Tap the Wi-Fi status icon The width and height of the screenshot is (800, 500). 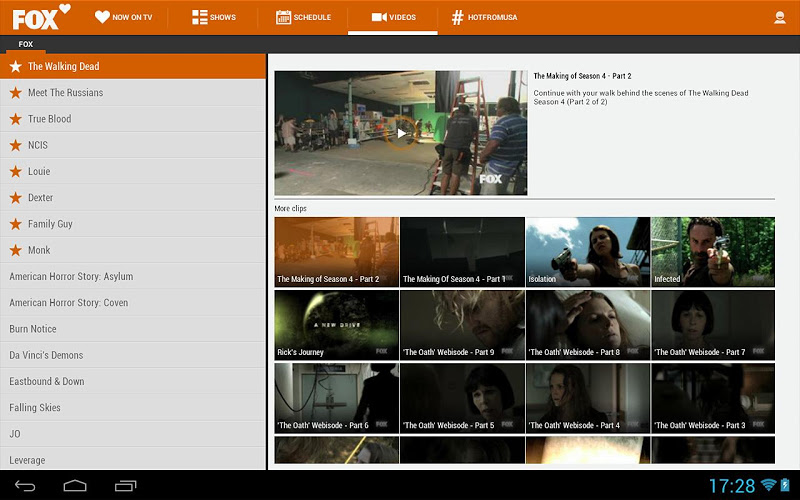(x=768, y=486)
